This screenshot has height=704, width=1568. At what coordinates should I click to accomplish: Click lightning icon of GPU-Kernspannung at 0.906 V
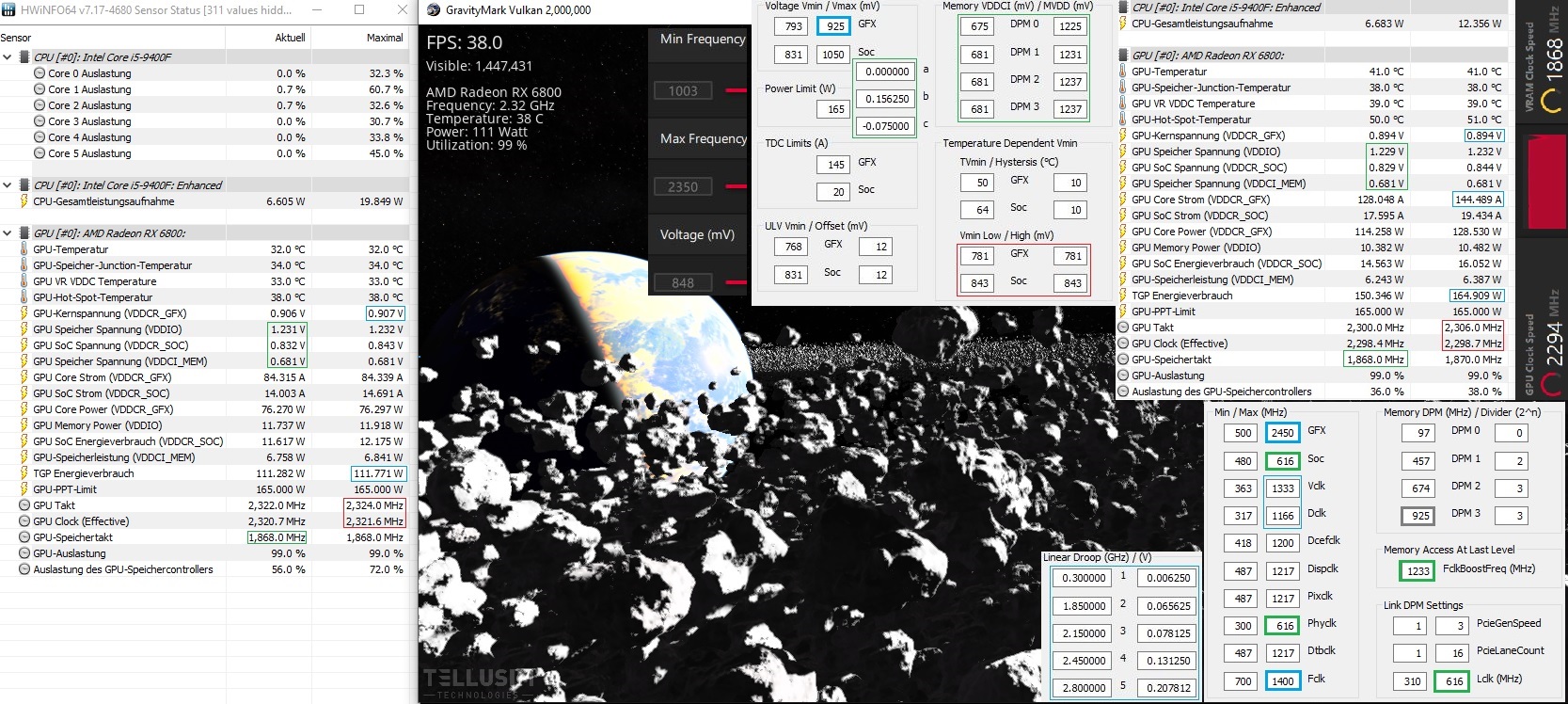[24, 313]
